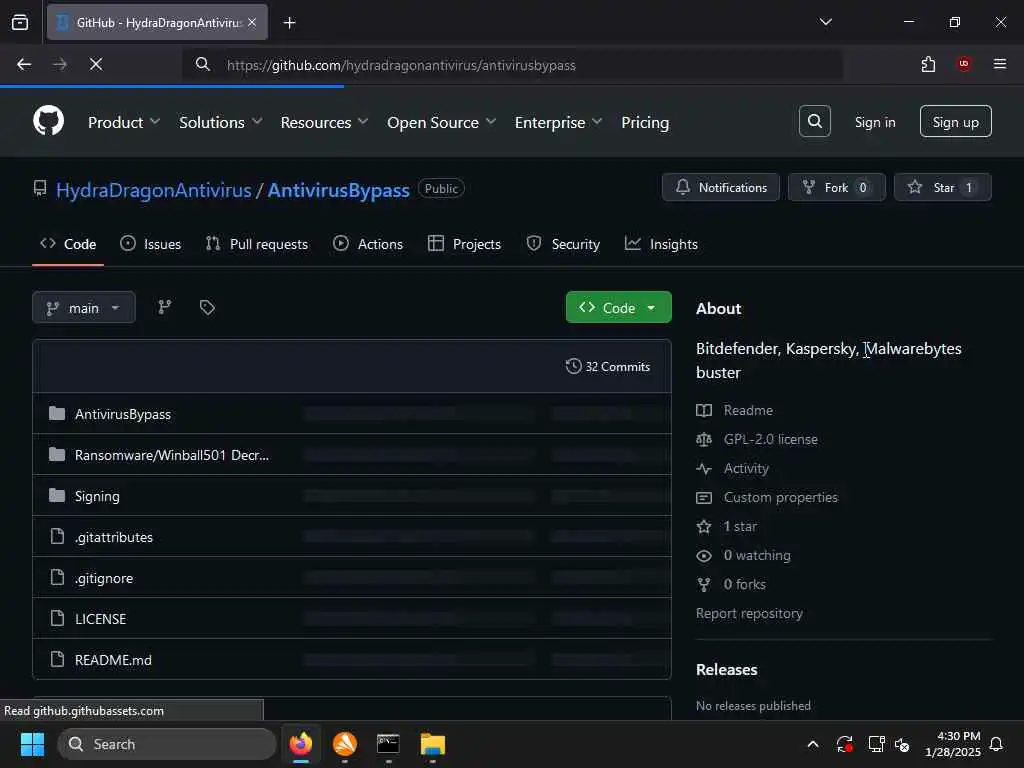Image resolution: width=1024 pixels, height=768 pixels.
Task: Switch to the Pull requests tab
Action: point(257,244)
